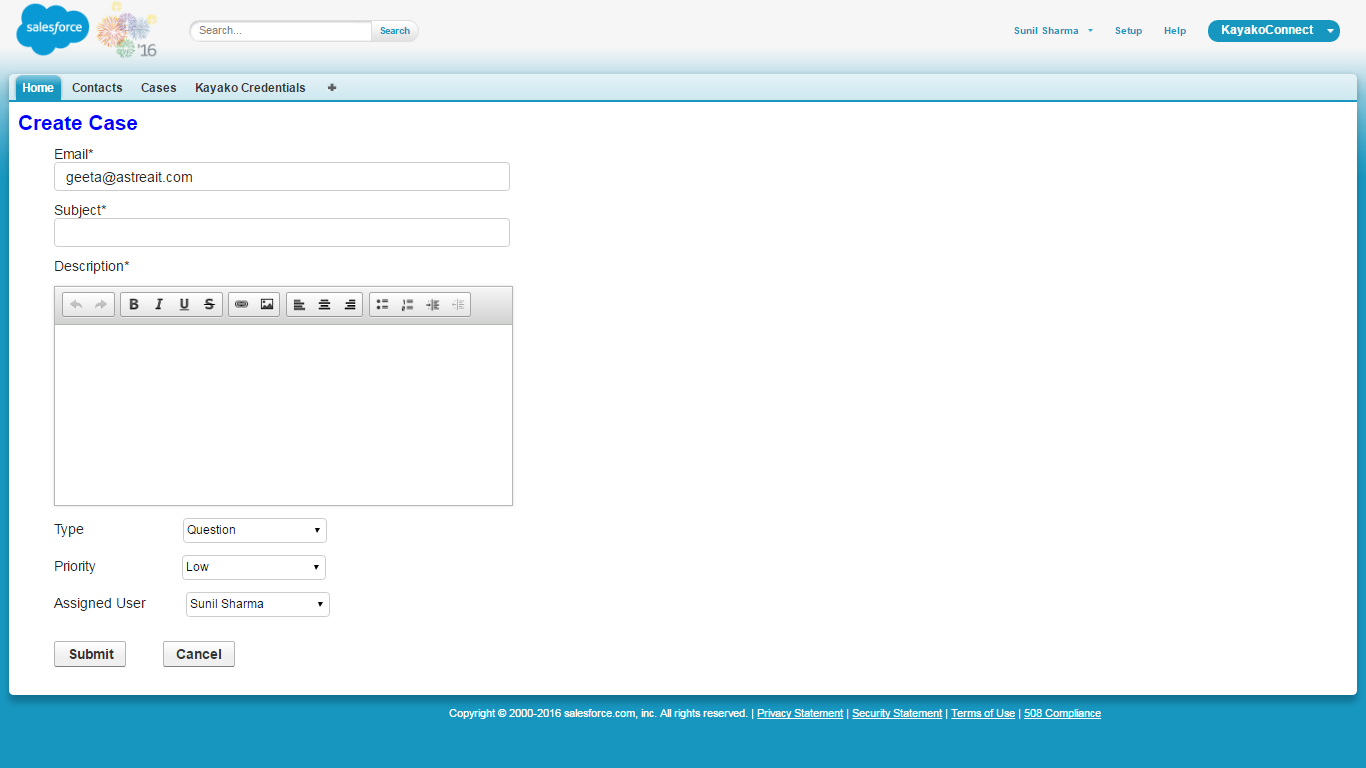Expand the Assigned User dropdown
The image size is (1366, 768).
[x=258, y=604]
